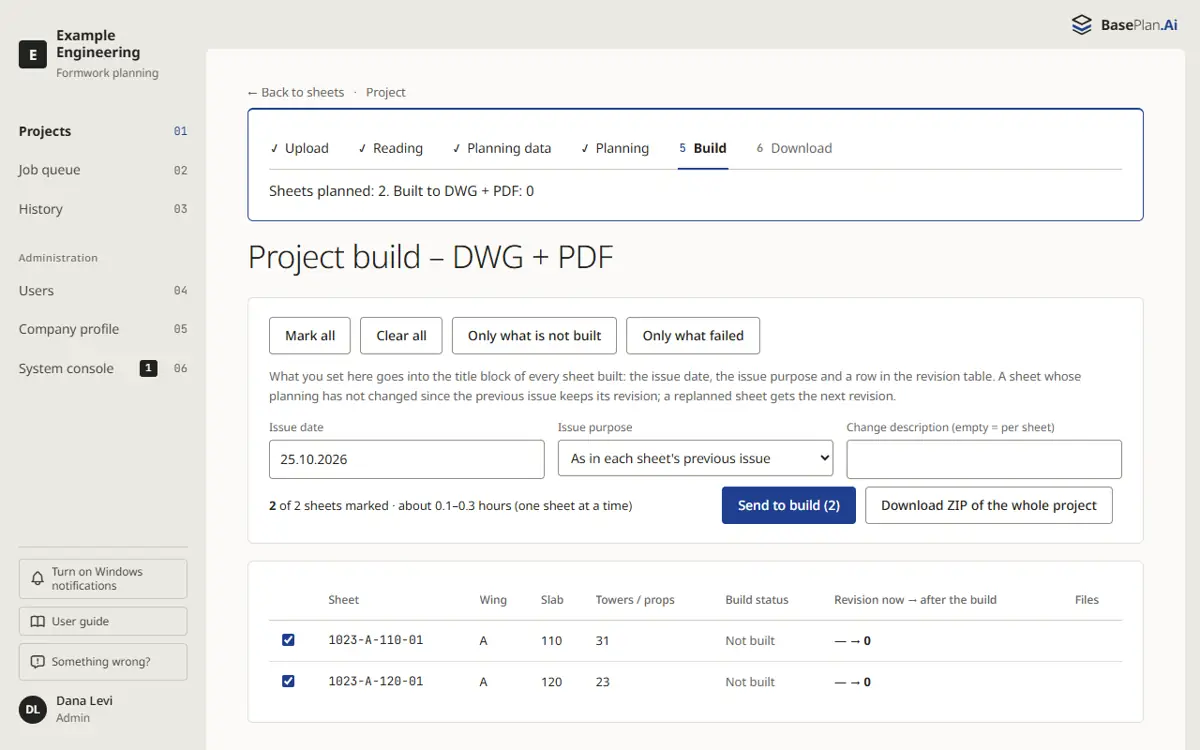Open the User guide
The height and width of the screenshot is (750, 1200).
(103, 621)
